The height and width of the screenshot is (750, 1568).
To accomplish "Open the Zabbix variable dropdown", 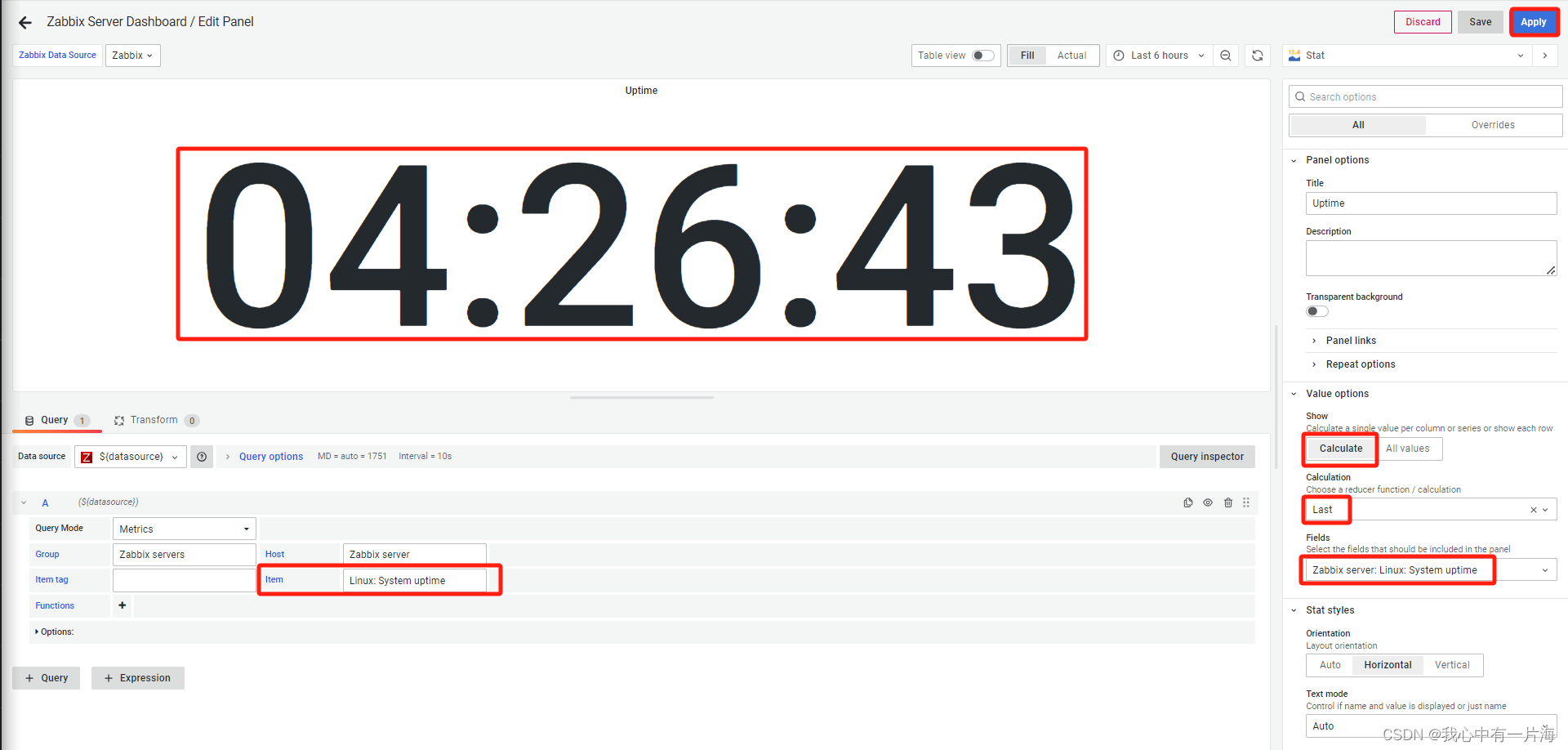I will coord(132,56).
